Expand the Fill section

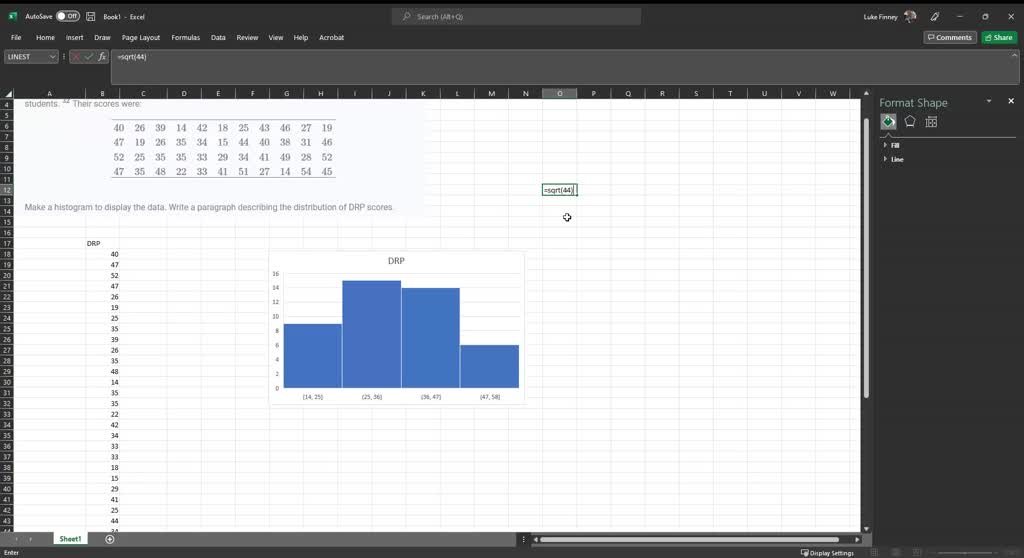894,145
